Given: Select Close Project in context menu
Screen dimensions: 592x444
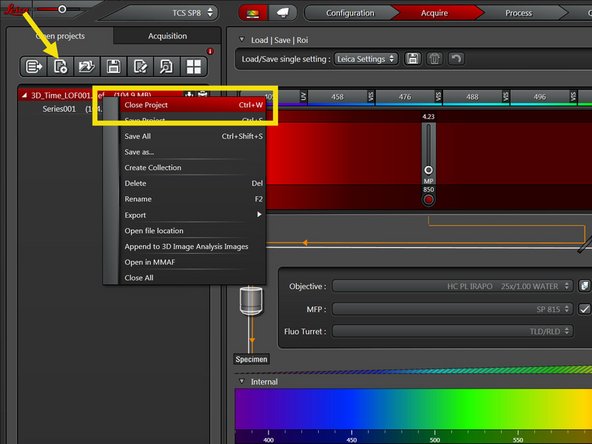Looking at the screenshot, I should [193, 105].
